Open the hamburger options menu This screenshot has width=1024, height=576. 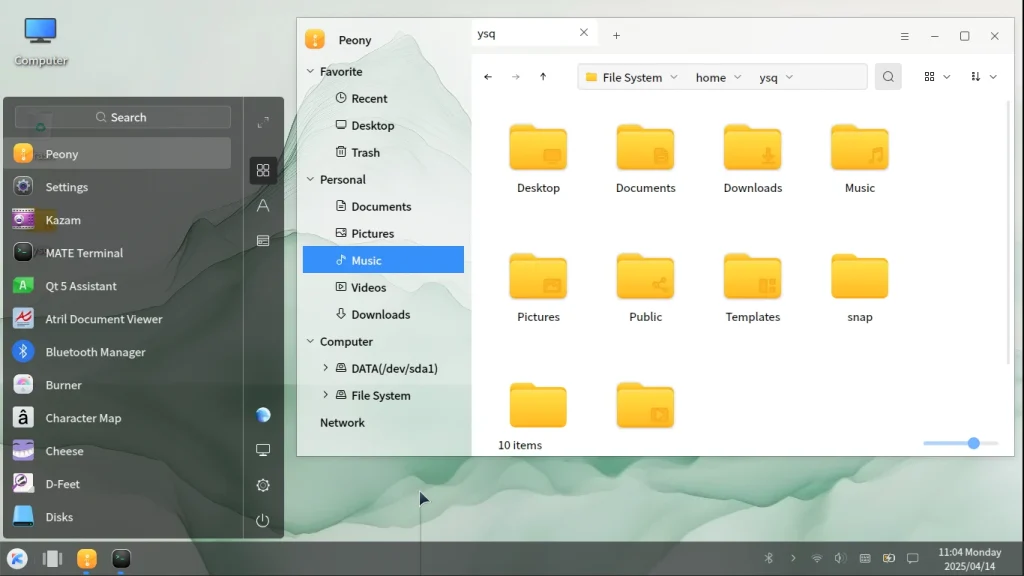905,35
